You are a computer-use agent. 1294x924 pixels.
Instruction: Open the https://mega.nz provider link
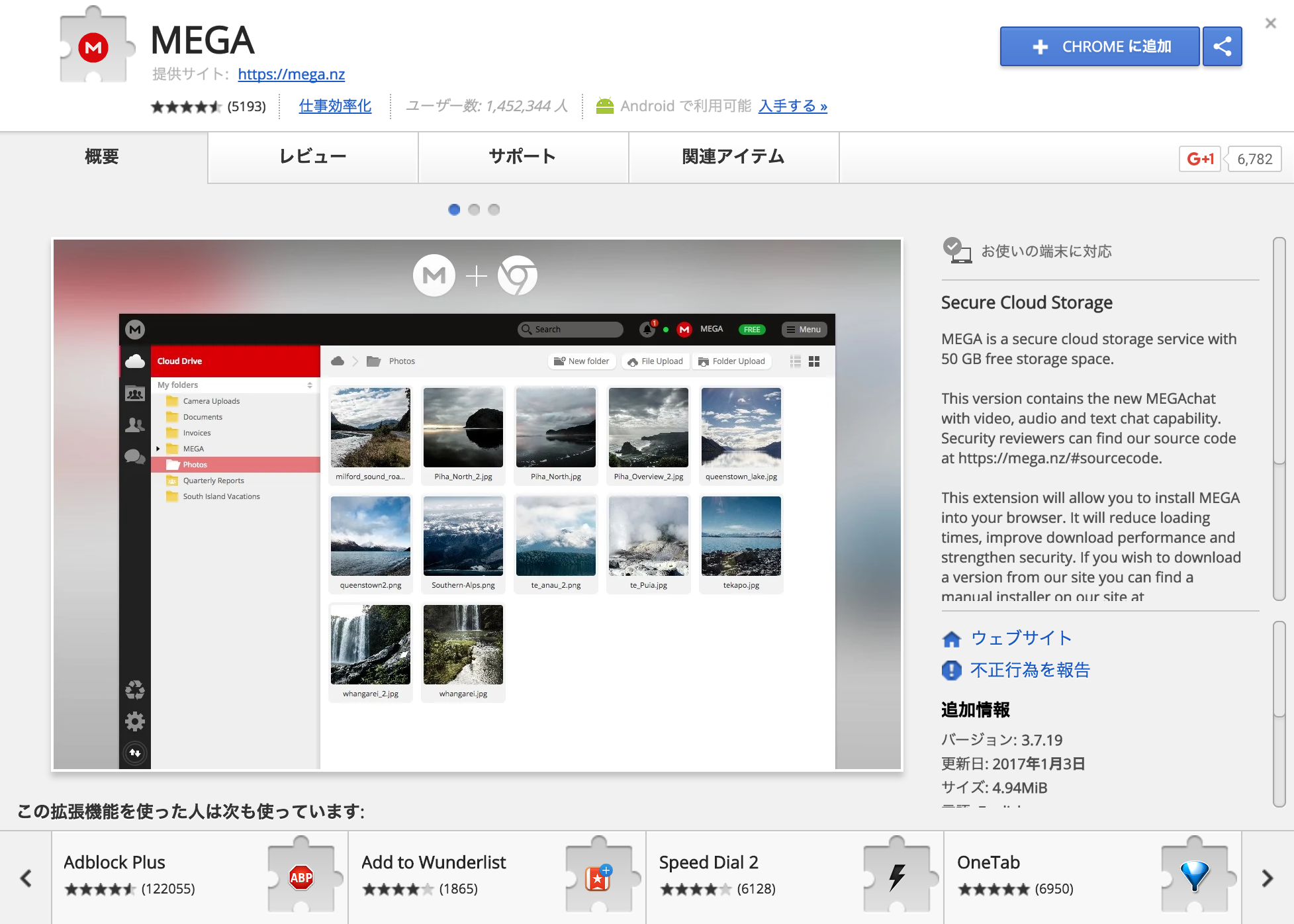point(291,74)
